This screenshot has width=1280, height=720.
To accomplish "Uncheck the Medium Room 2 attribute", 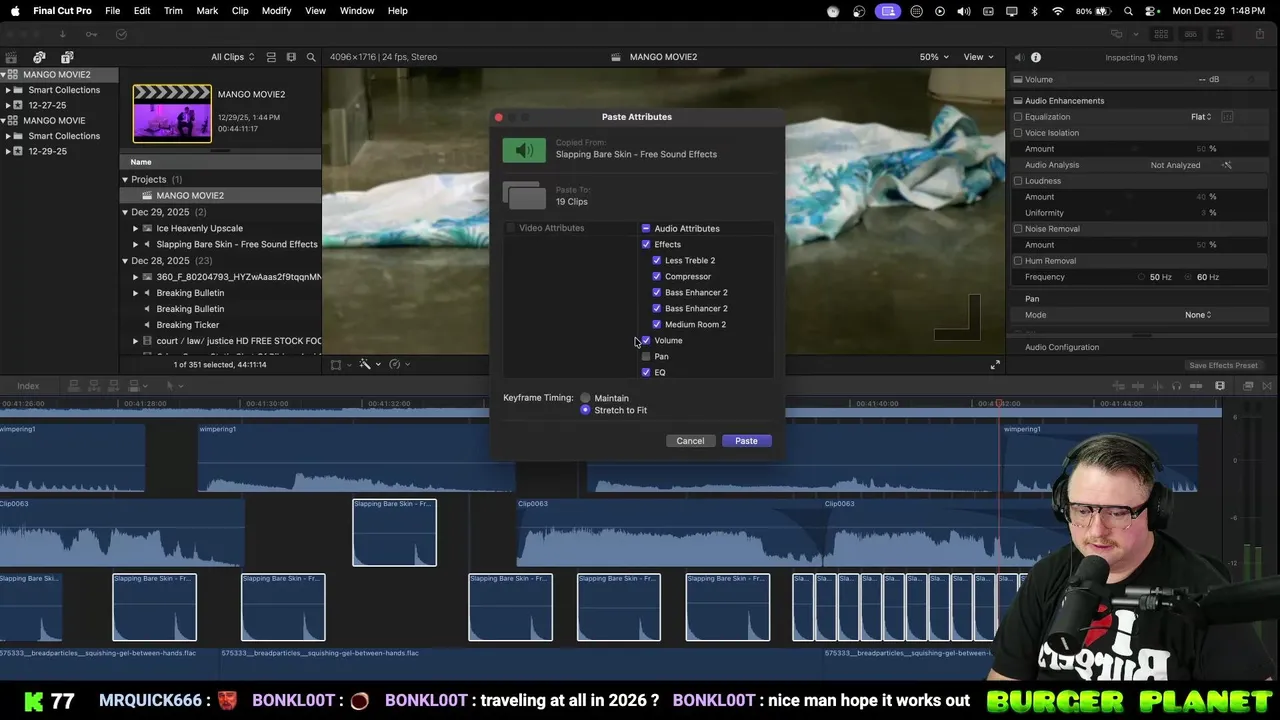I will [657, 325].
